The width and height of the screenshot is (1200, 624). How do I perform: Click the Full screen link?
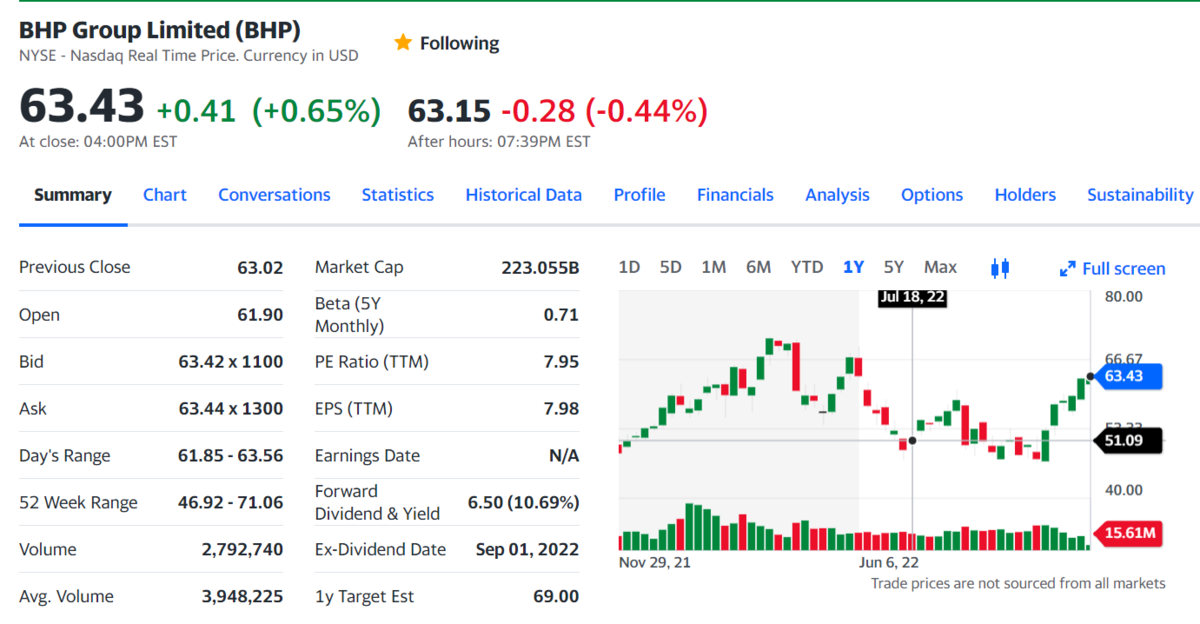click(1124, 269)
